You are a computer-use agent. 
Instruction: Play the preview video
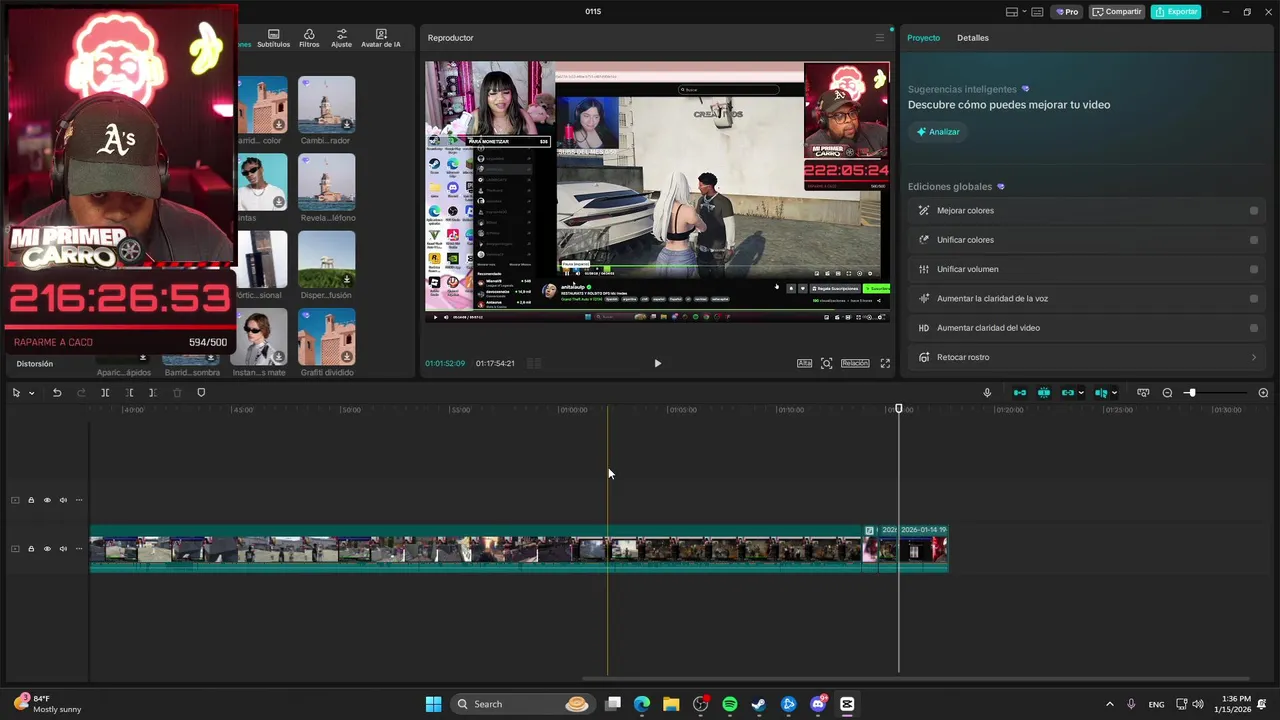(x=657, y=364)
